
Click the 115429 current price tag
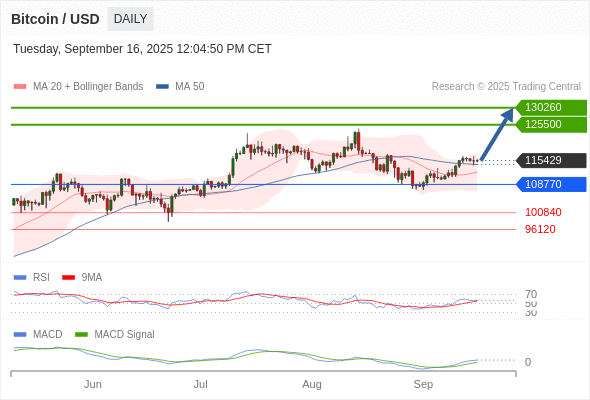click(x=551, y=160)
